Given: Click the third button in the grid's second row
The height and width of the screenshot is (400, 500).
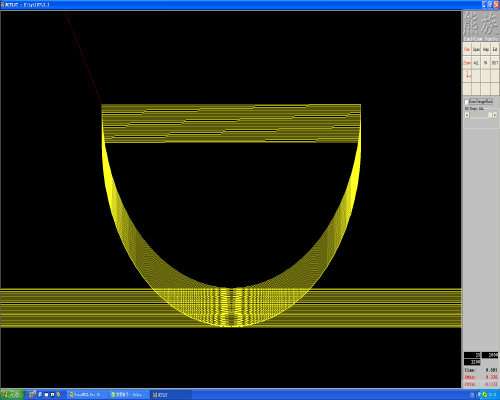Looking at the screenshot, I should pos(485,62).
